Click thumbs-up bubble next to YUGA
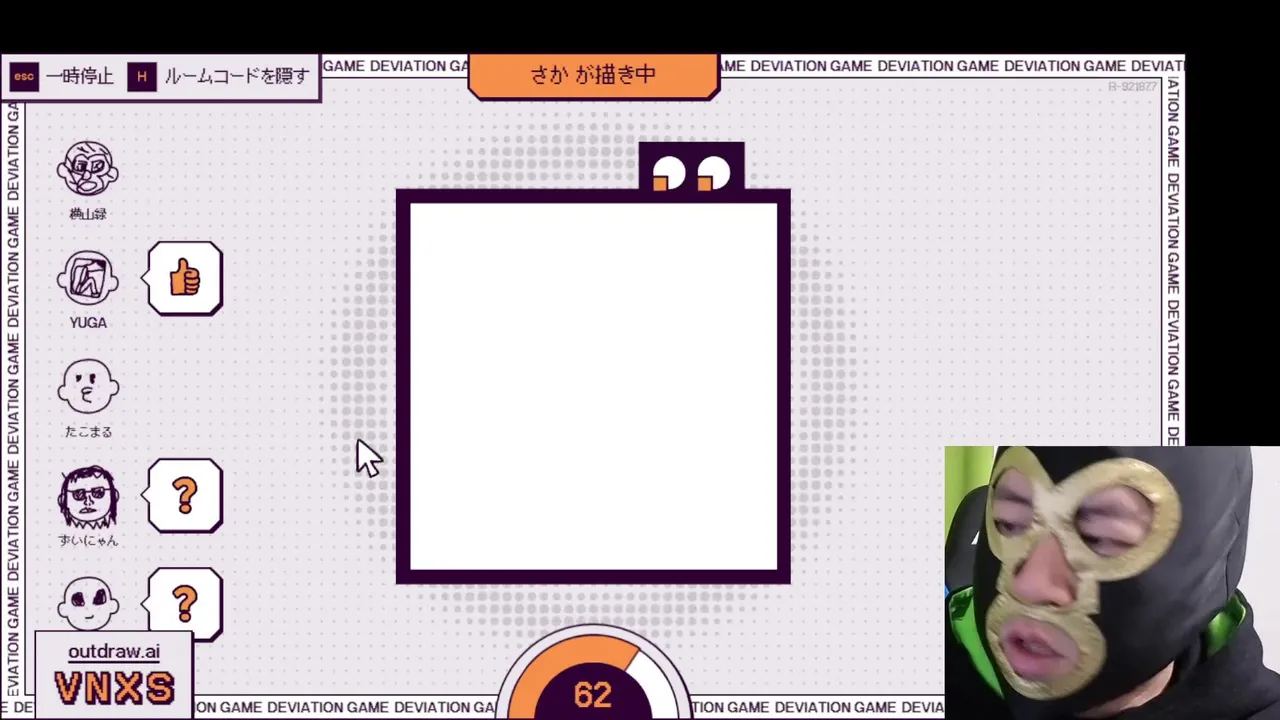This screenshot has height=720, width=1280. (x=184, y=278)
